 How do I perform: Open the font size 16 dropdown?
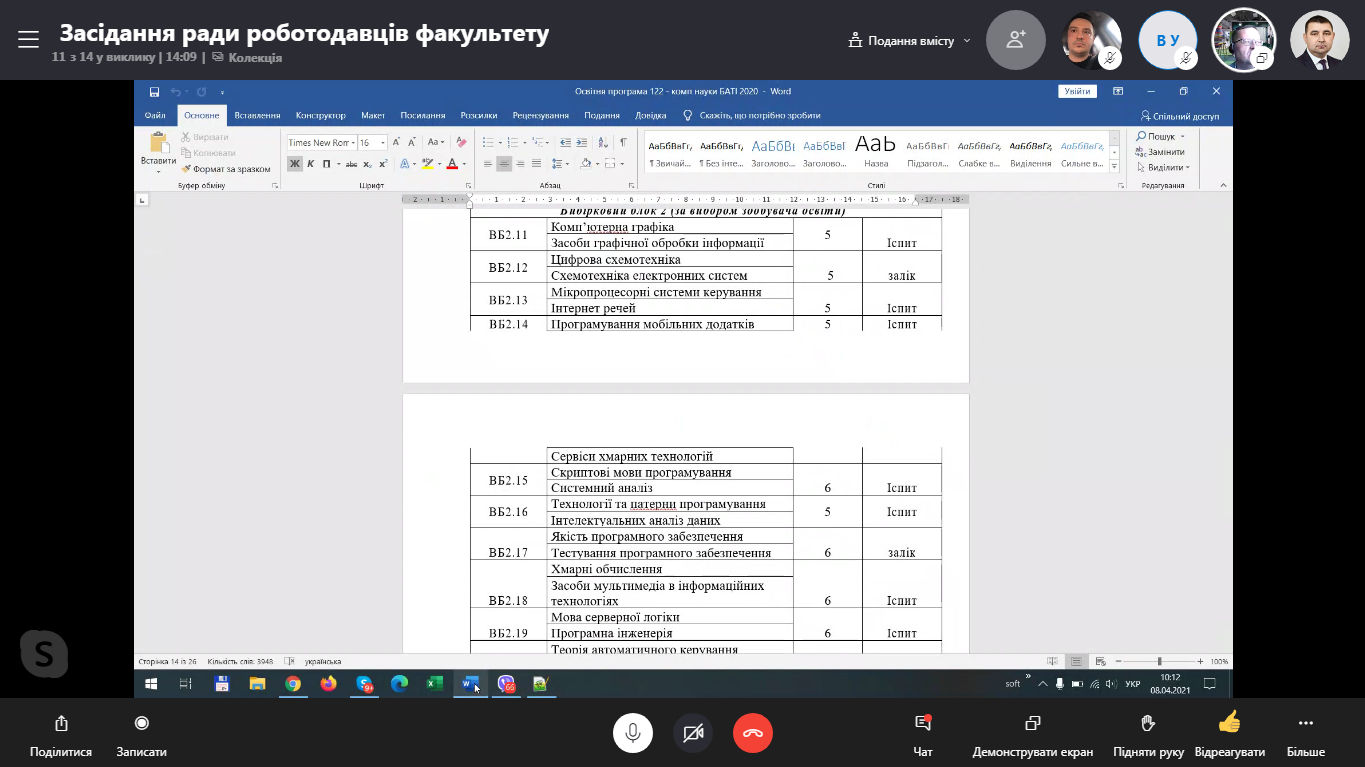click(383, 142)
